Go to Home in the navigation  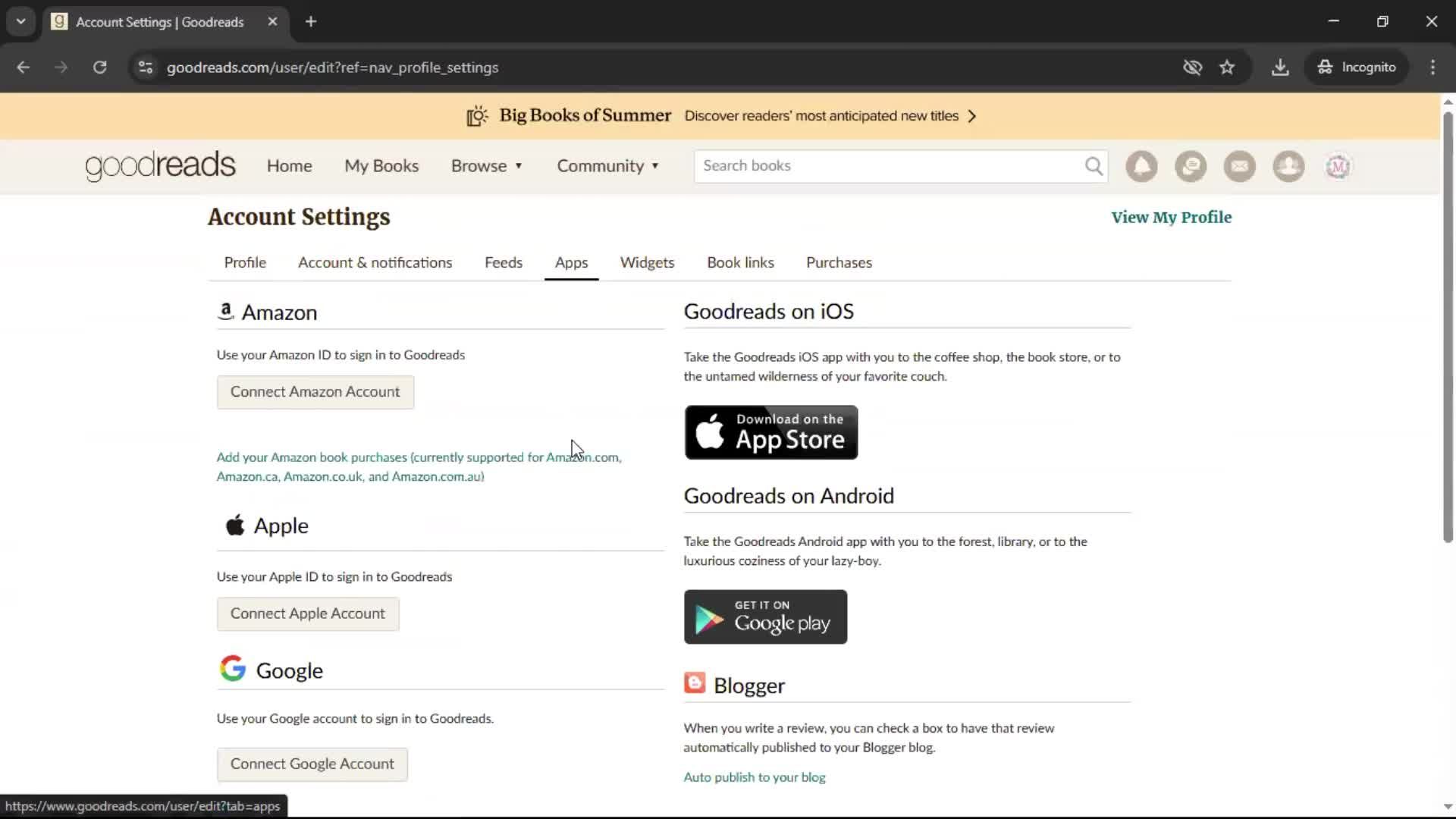(289, 166)
